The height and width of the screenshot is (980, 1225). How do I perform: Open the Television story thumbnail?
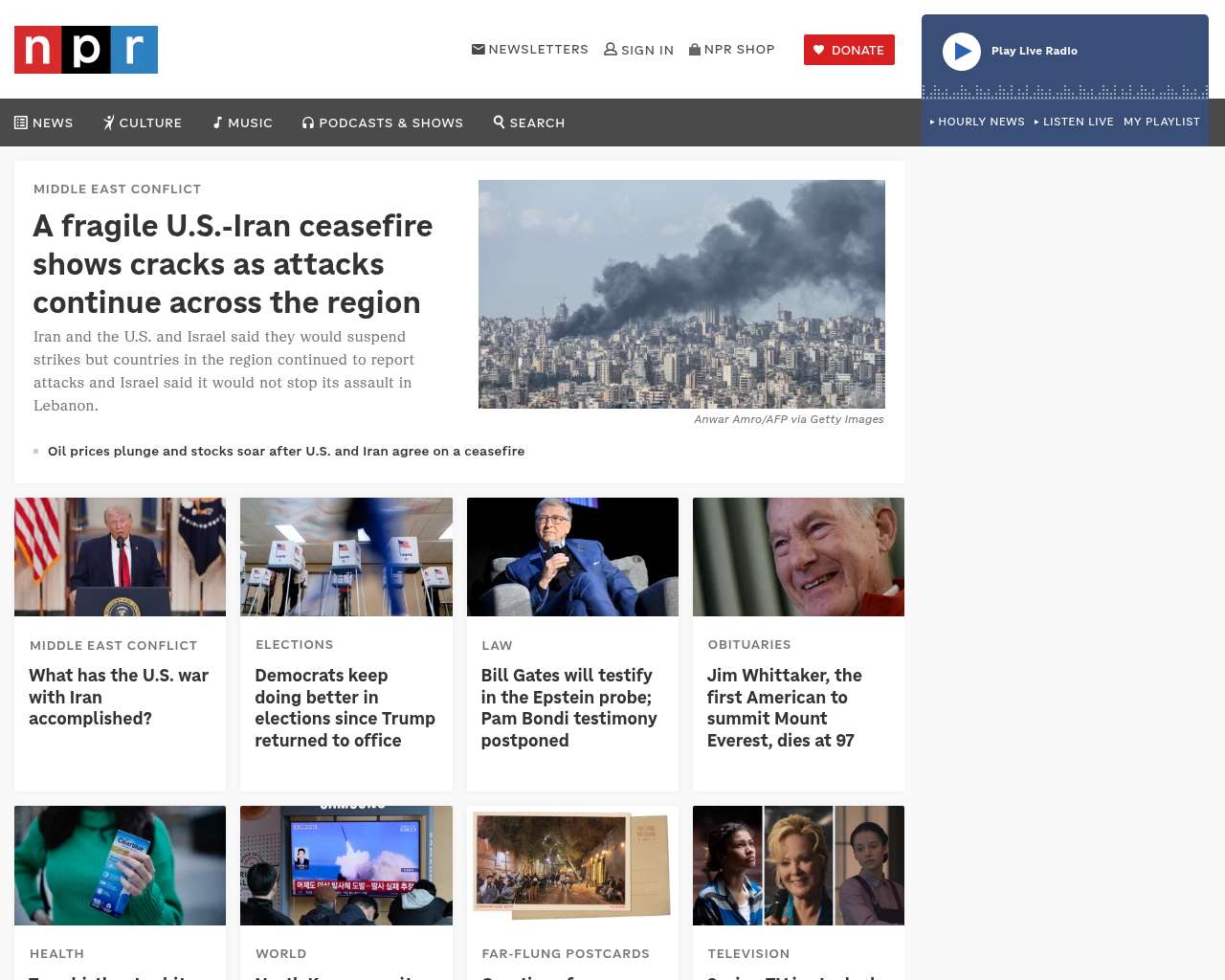click(798, 865)
